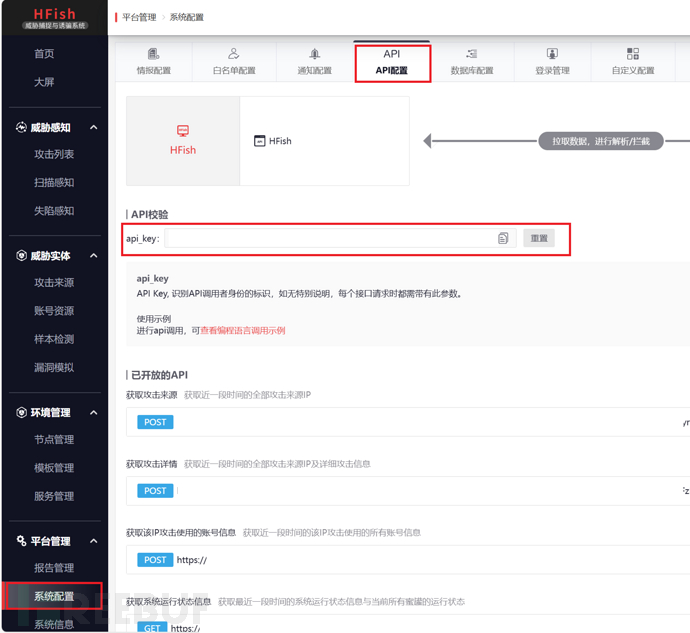Open 报告管理 in the sidebar
The height and width of the screenshot is (633, 690).
pyautogui.click(x=54, y=568)
